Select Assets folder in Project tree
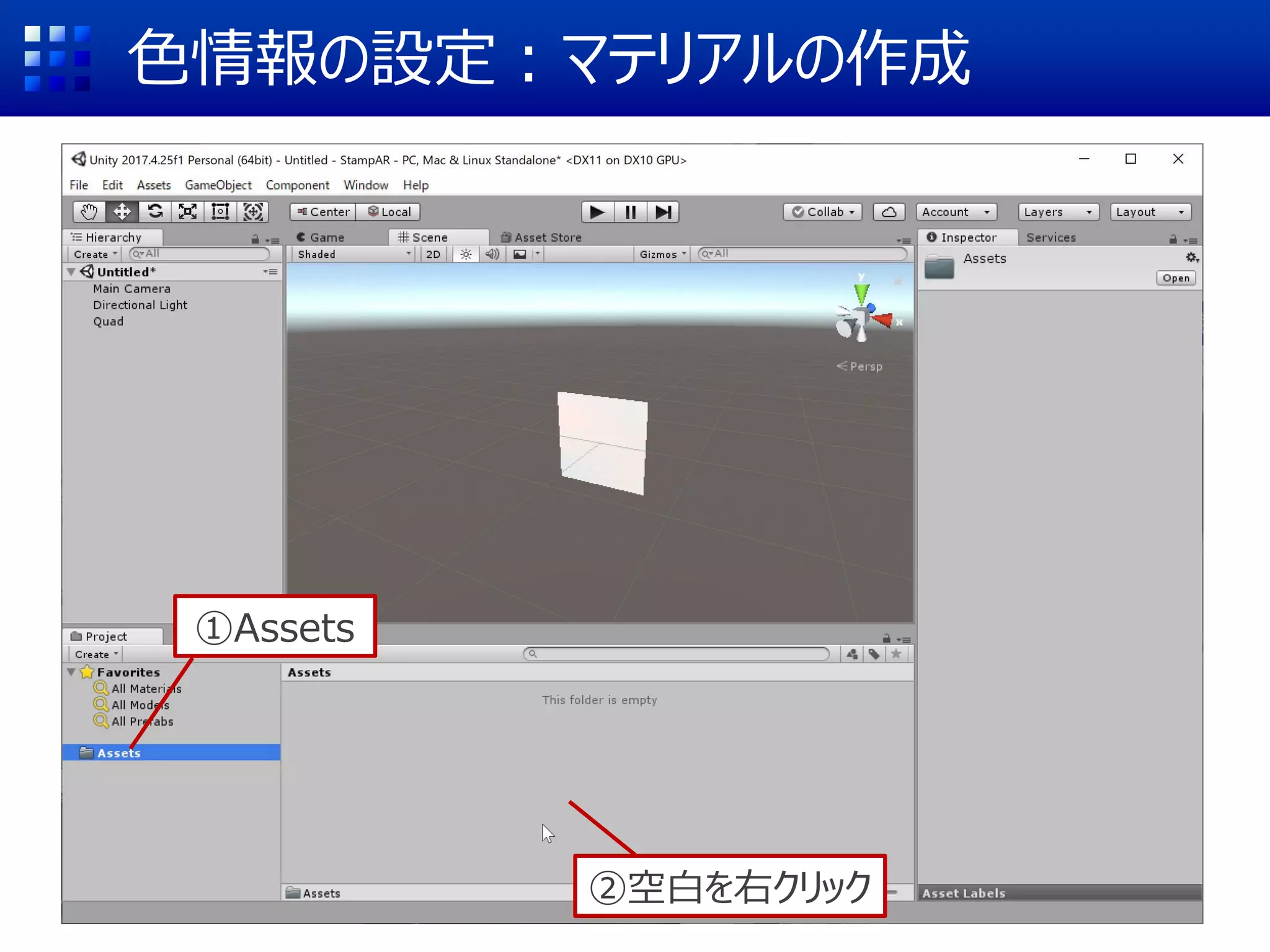 [x=172, y=753]
